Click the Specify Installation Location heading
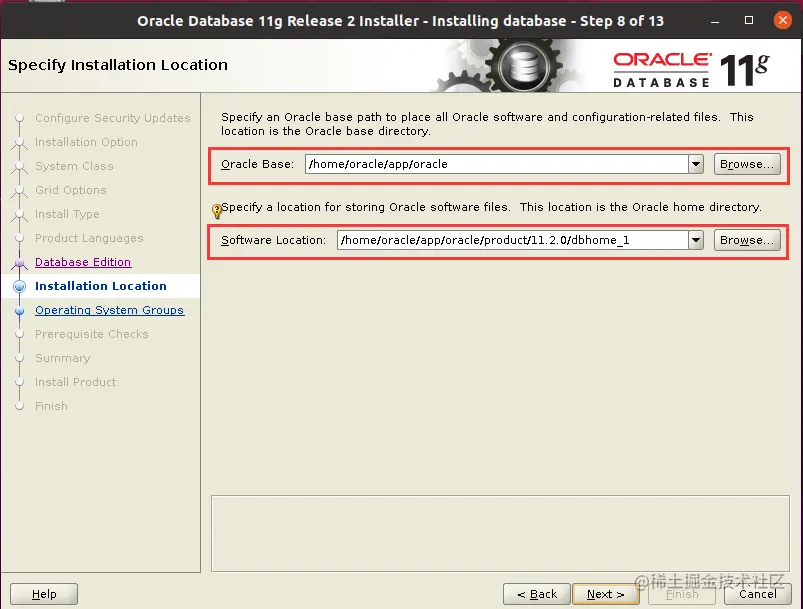The image size is (803, 609). coord(118,65)
